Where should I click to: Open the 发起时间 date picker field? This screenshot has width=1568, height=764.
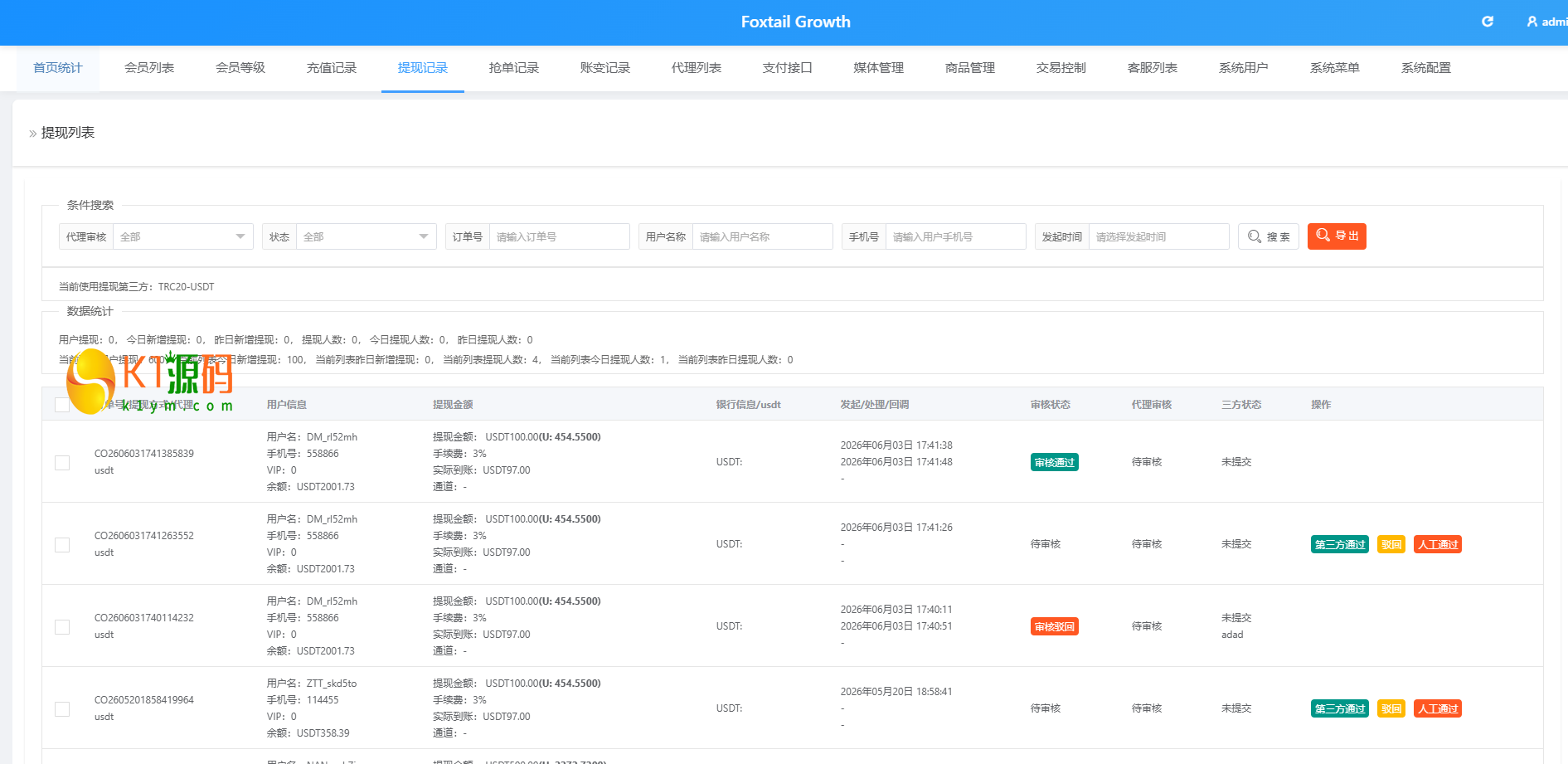[1159, 236]
